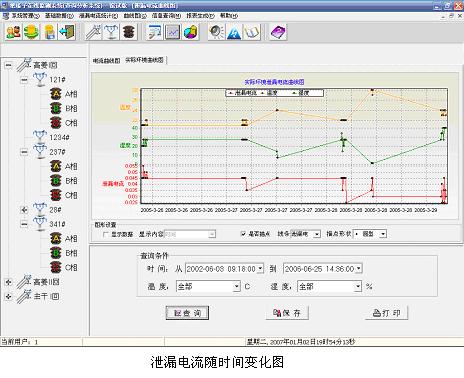Click the 查询 button
Screen dimensions: 464x378
pyautogui.click(x=187, y=313)
